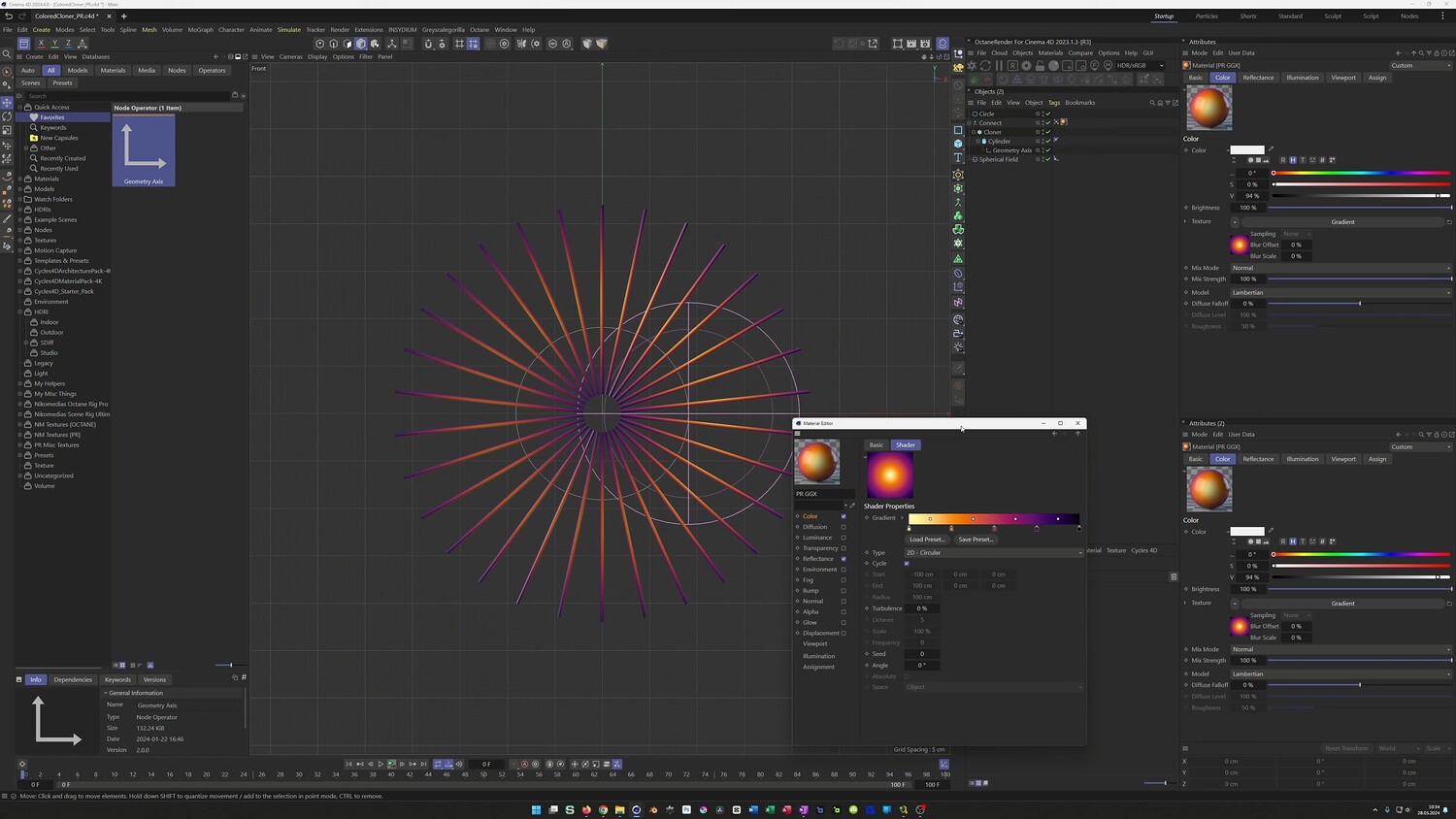Open the MoGraph menu
The image size is (1456, 819).
pos(200,30)
